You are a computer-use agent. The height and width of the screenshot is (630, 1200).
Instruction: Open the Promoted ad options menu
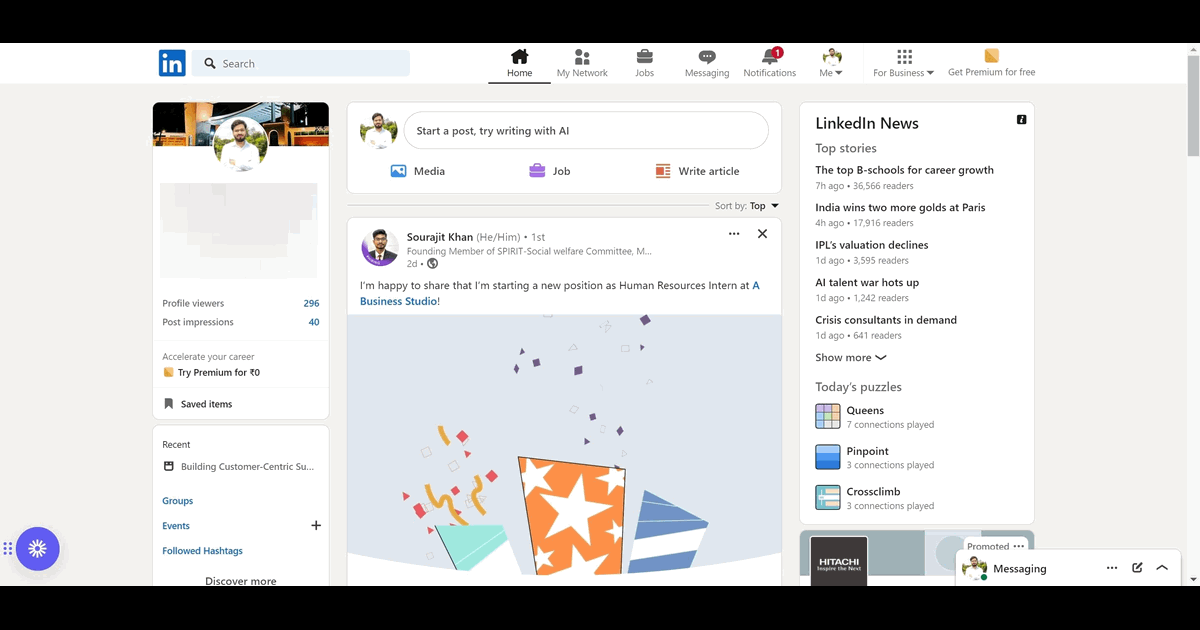[1018, 546]
